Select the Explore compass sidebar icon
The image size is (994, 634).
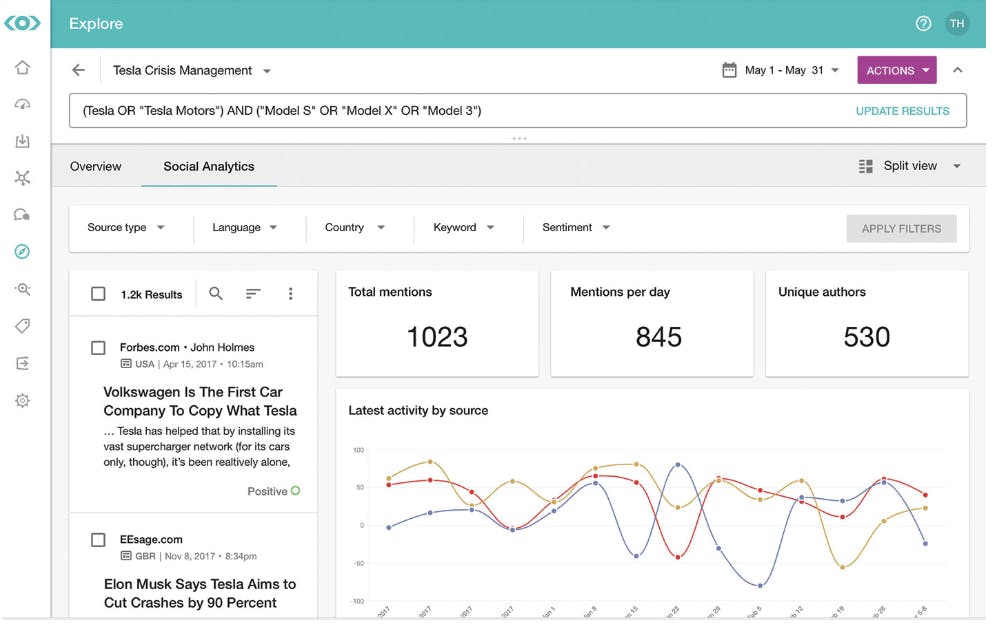pos(22,252)
